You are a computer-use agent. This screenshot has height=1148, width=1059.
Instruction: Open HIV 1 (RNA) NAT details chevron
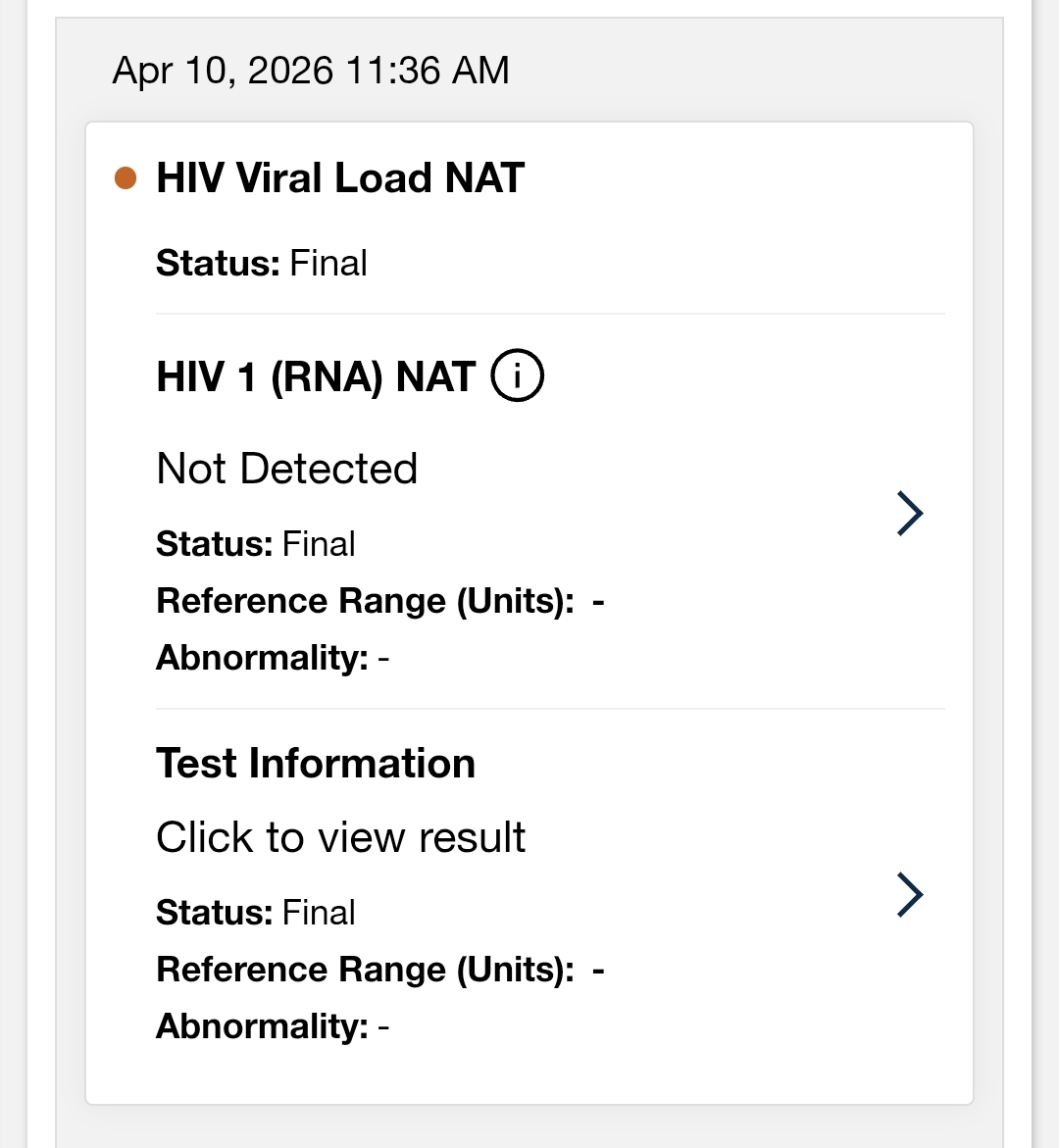(910, 514)
